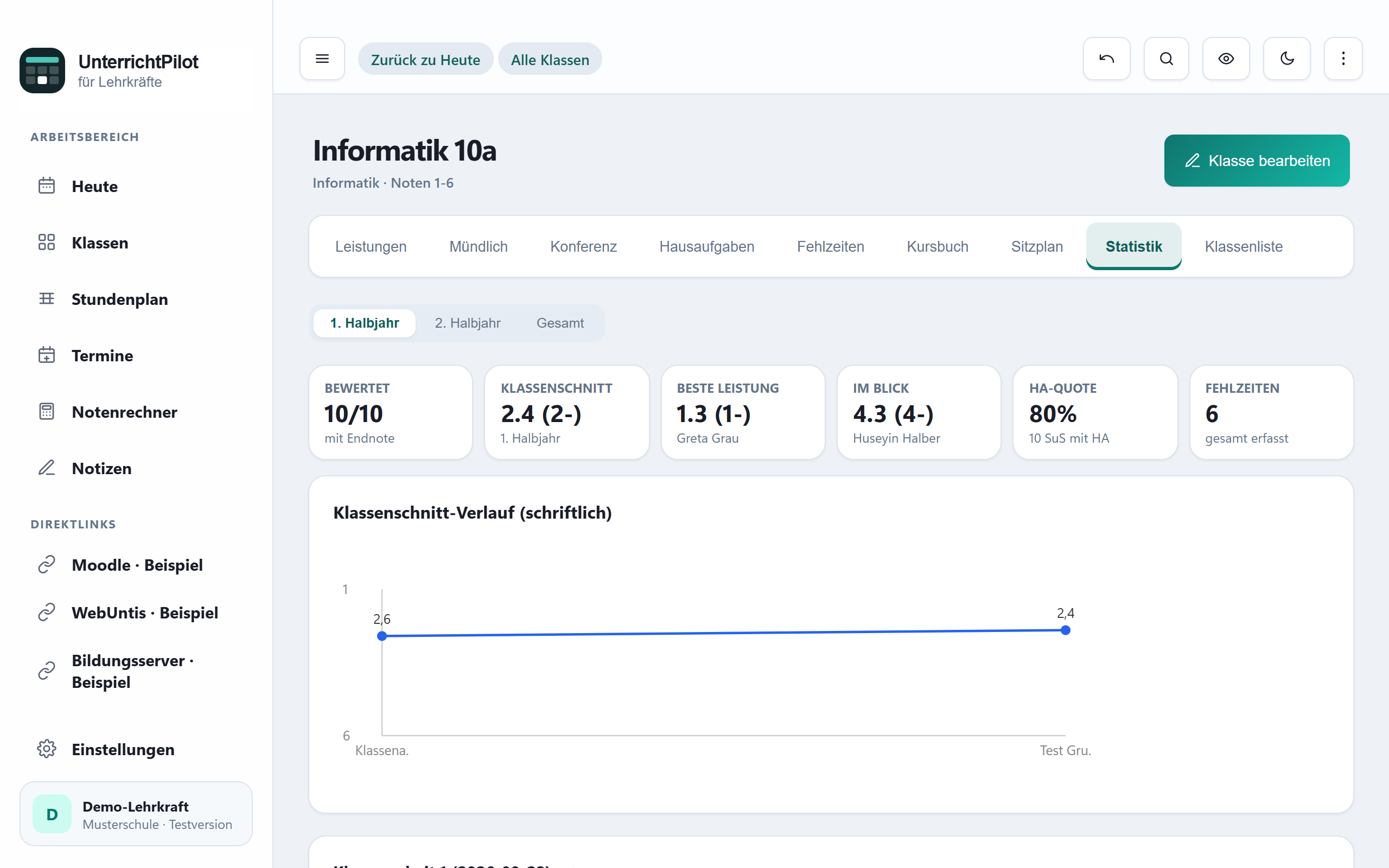Select the Gesamt period toggle

click(559, 323)
